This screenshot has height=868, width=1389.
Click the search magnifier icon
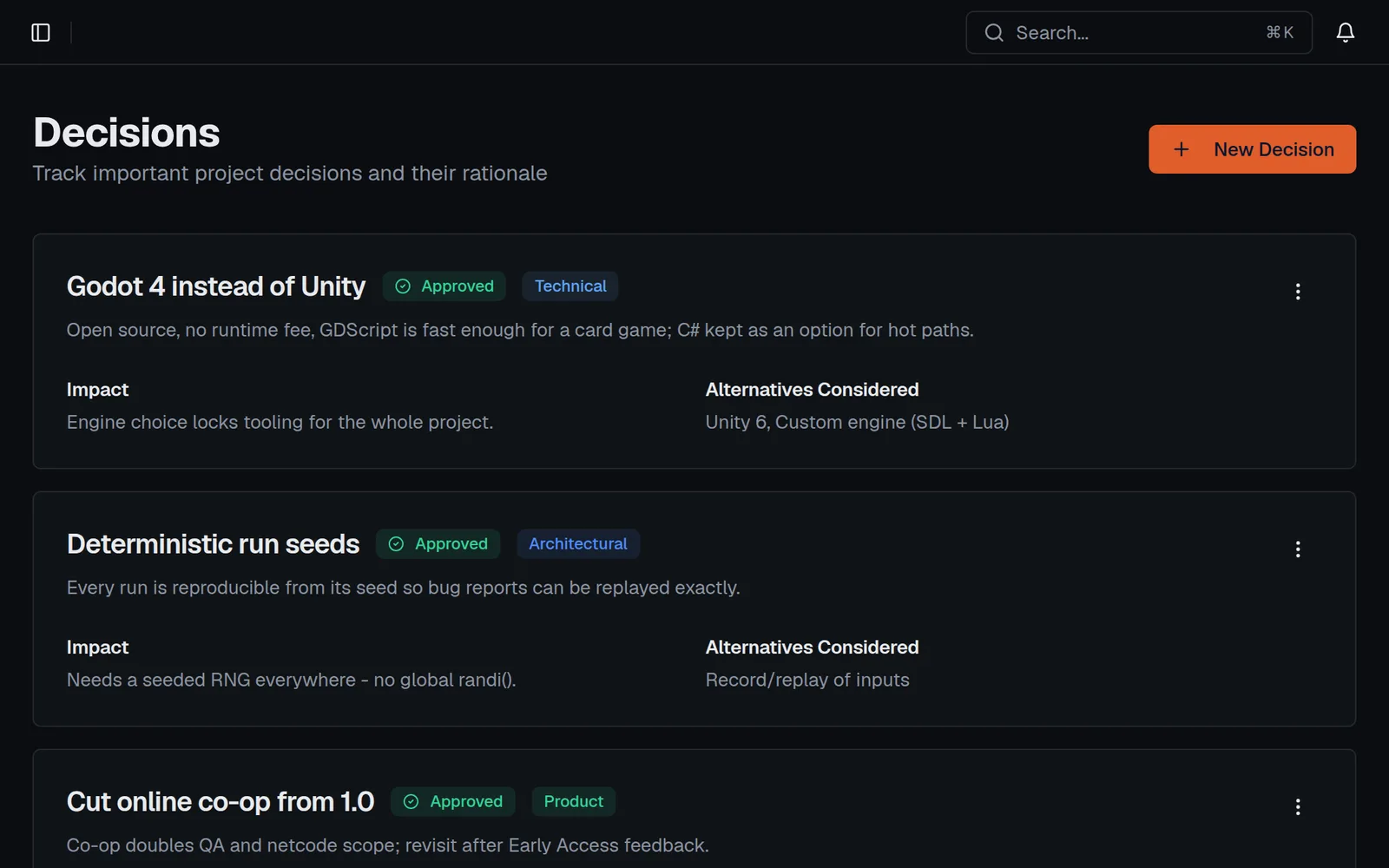click(x=994, y=33)
